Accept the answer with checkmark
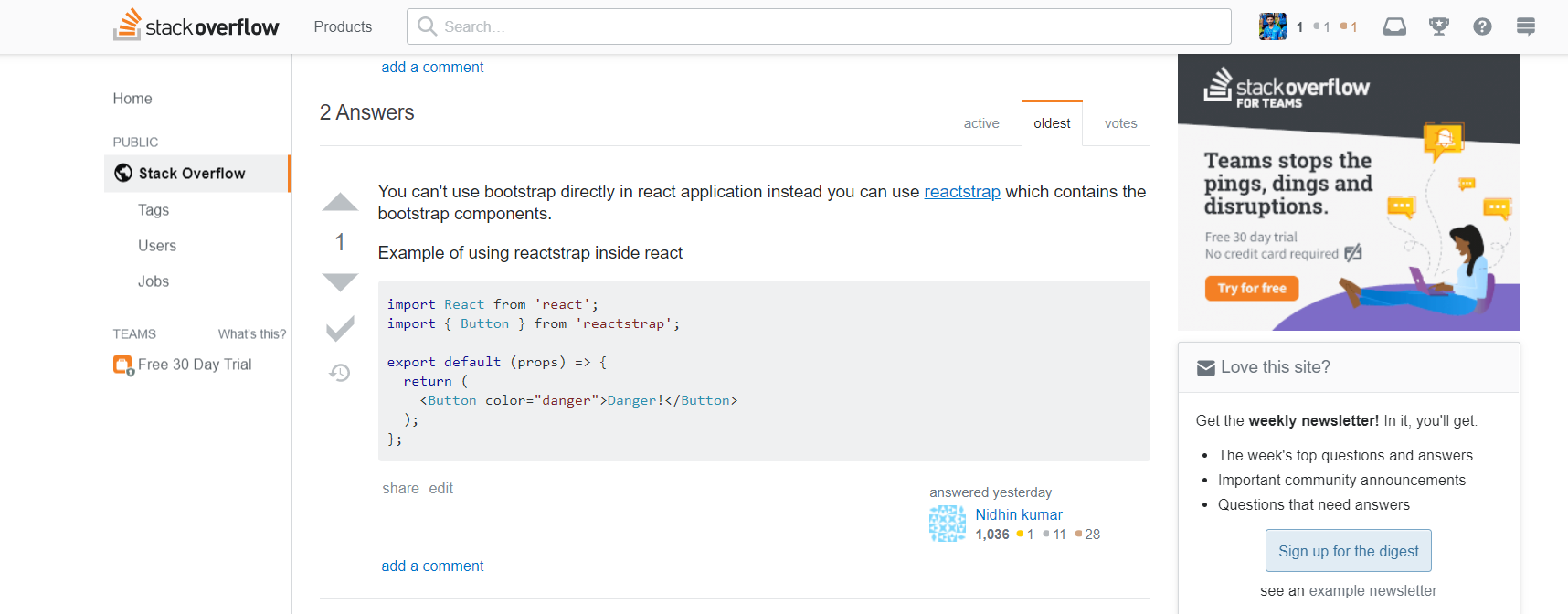Image resolution: width=1568 pixels, height=614 pixels. 340,329
